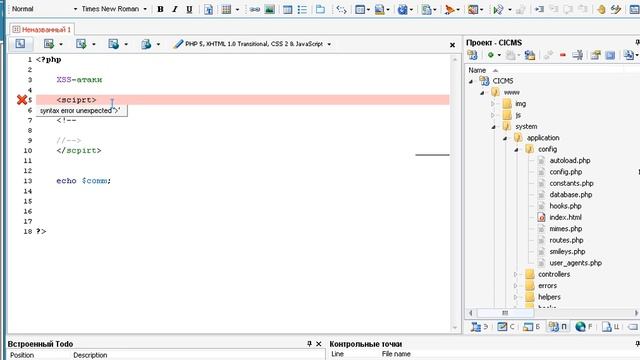Click the globe browser icon in top toolbar

click(403, 9)
